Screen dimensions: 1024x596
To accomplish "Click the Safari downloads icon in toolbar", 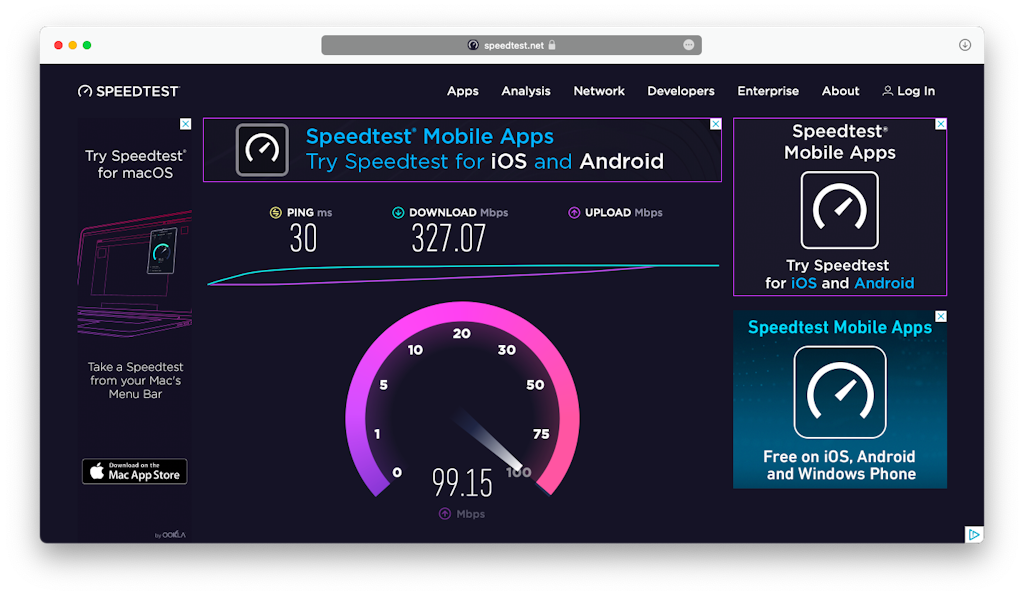I will click(x=965, y=45).
